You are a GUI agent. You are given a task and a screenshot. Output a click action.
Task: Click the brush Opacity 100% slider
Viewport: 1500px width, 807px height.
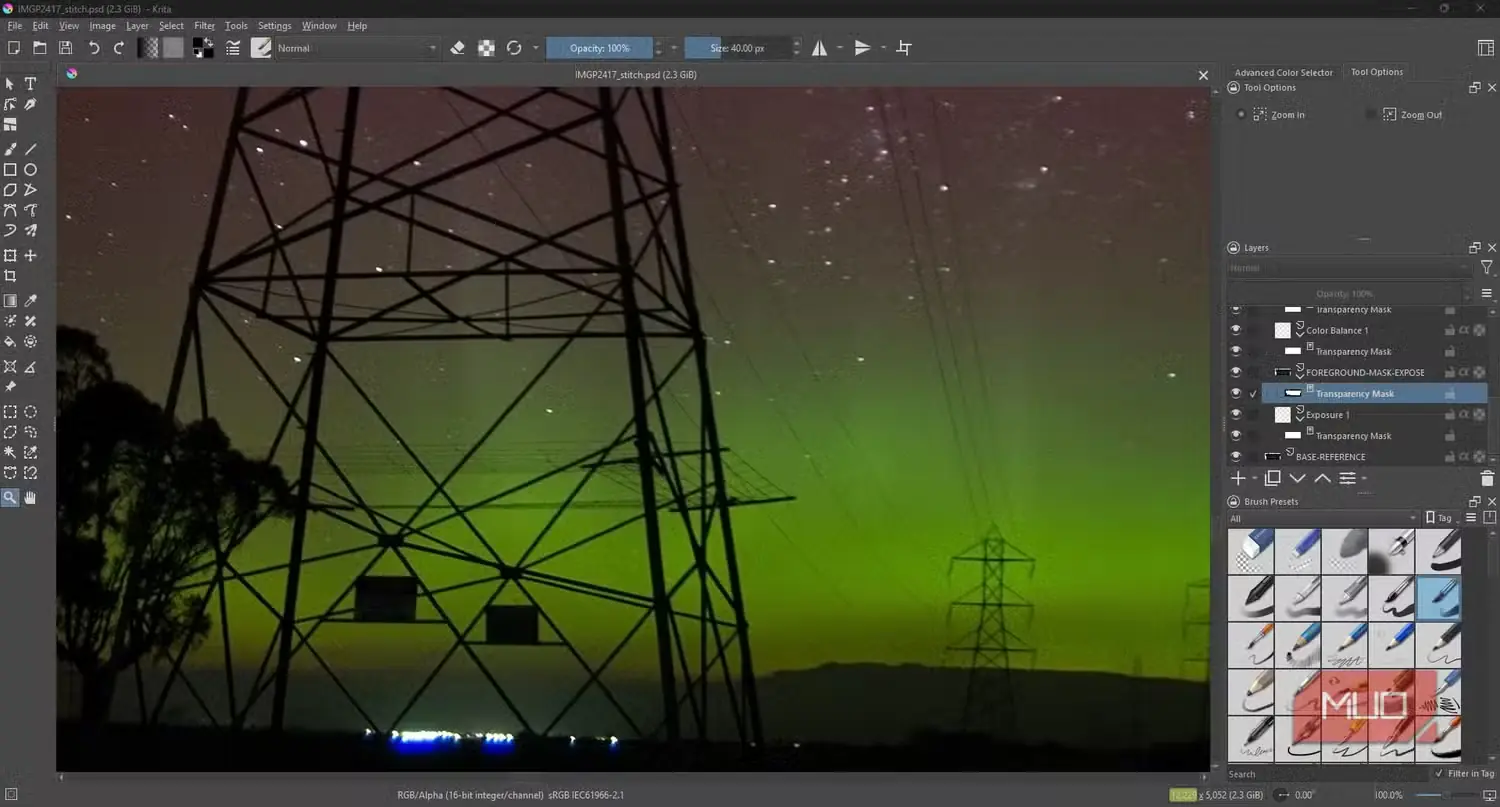[x=600, y=48]
